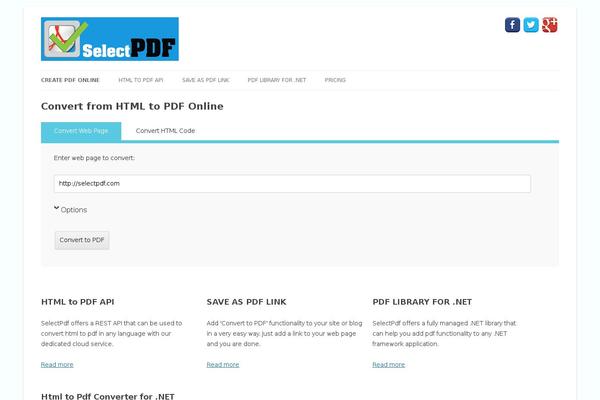Viewport: 600px width, 400px height.
Task: Click the 'SAVE AS PDF LINK' heading
Action: pyautogui.click(x=246, y=302)
